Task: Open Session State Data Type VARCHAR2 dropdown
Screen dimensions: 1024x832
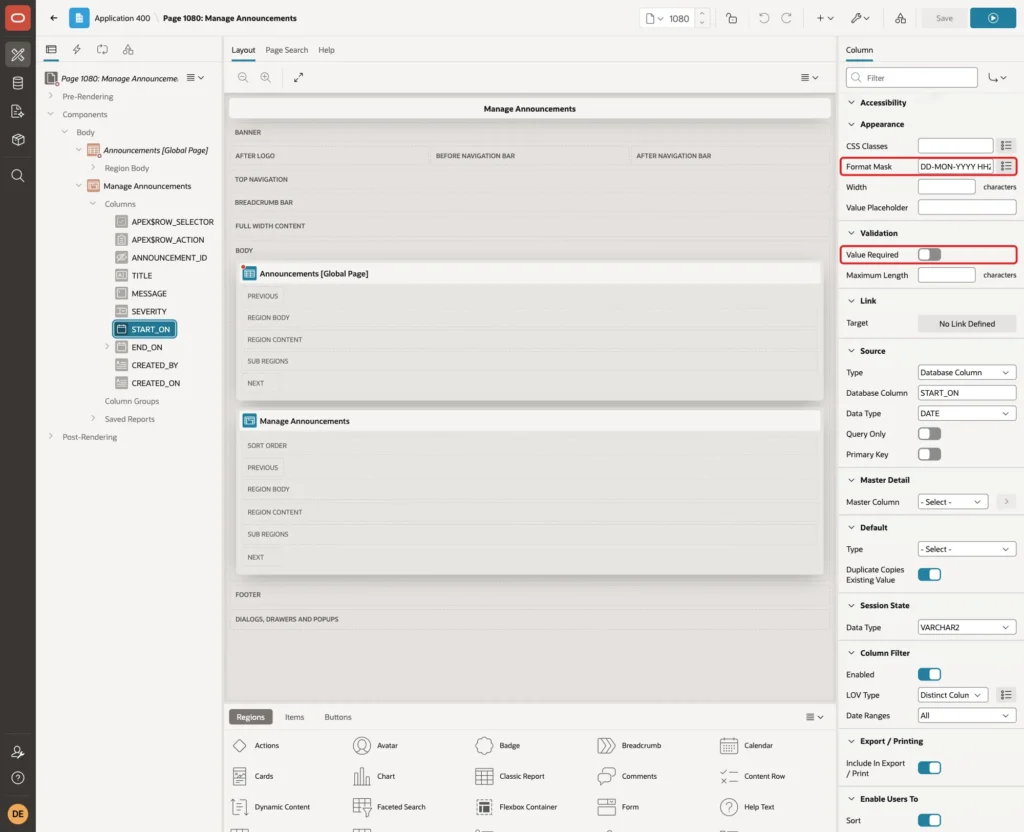Action: click(x=967, y=627)
